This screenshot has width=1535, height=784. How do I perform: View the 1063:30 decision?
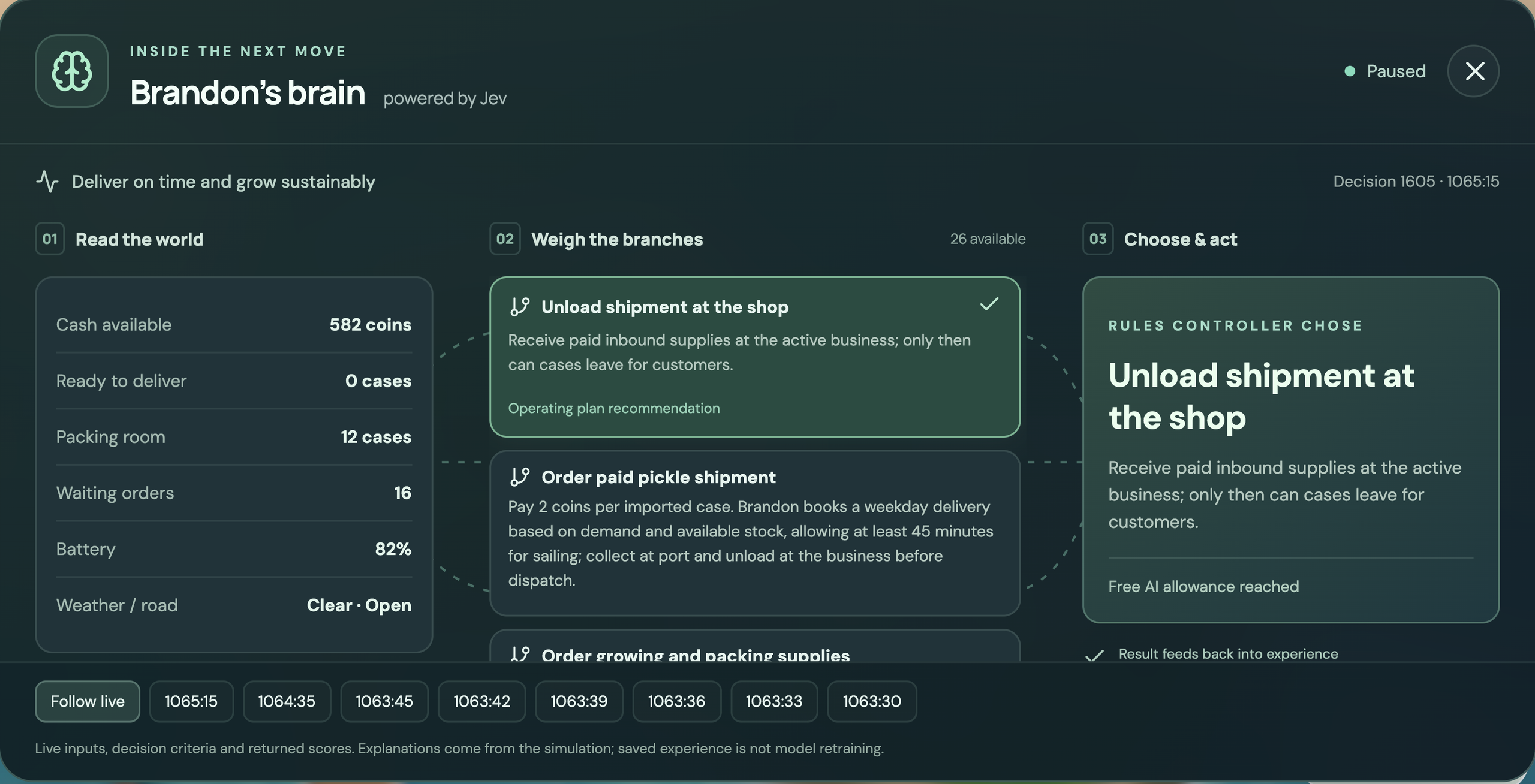pyautogui.click(x=872, y=701)
